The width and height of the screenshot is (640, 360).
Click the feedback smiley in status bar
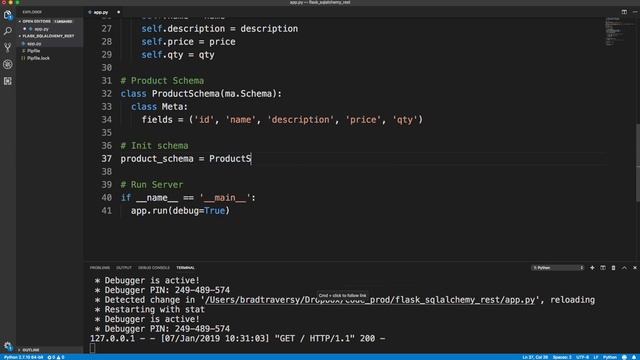[x=624, y=357]
